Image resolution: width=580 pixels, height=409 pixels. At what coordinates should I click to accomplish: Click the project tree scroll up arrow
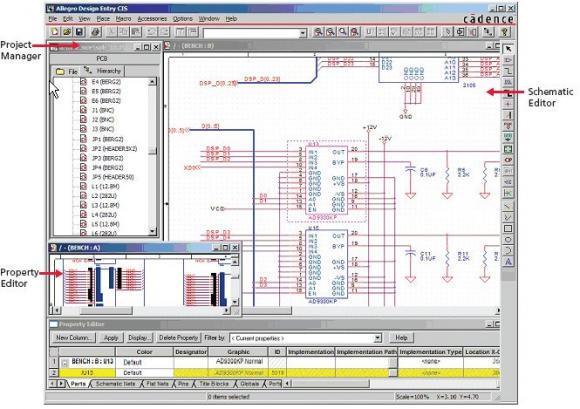(152, 82)
